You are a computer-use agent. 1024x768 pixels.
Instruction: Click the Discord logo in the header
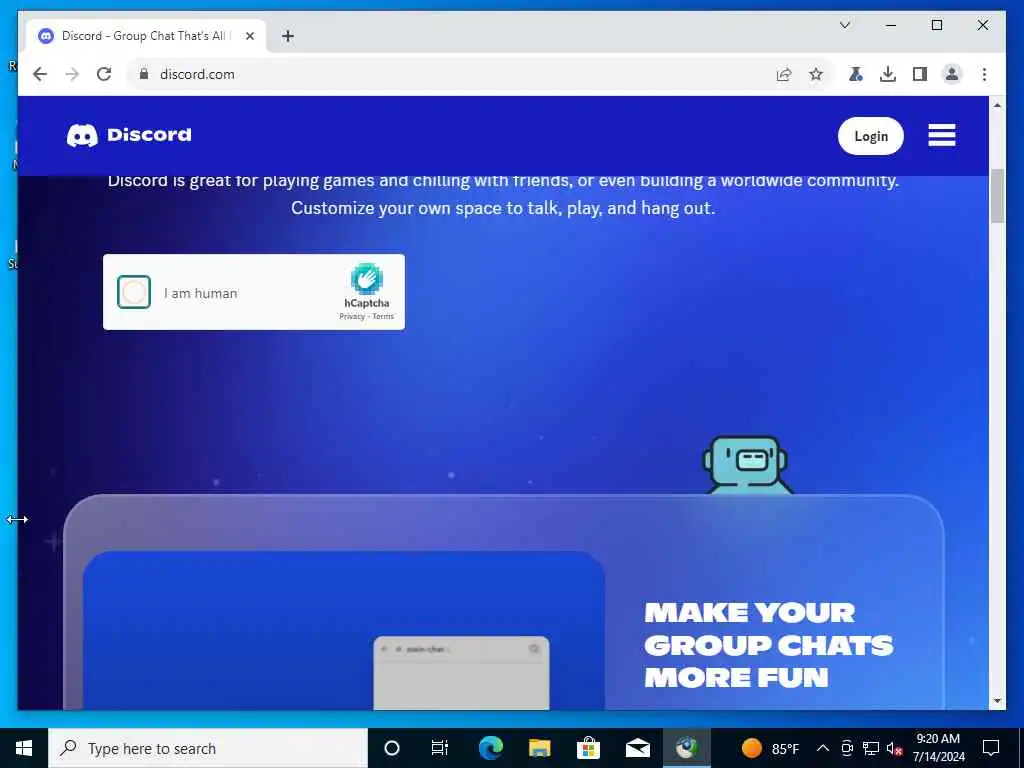click(129, 135)
